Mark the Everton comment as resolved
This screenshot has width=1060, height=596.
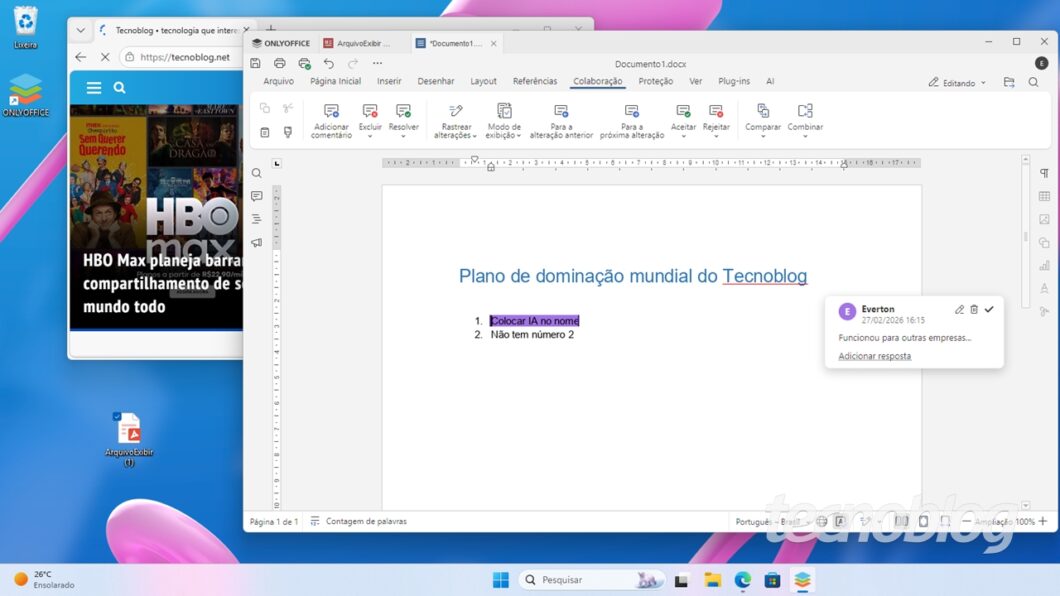[x=989, y=309]
